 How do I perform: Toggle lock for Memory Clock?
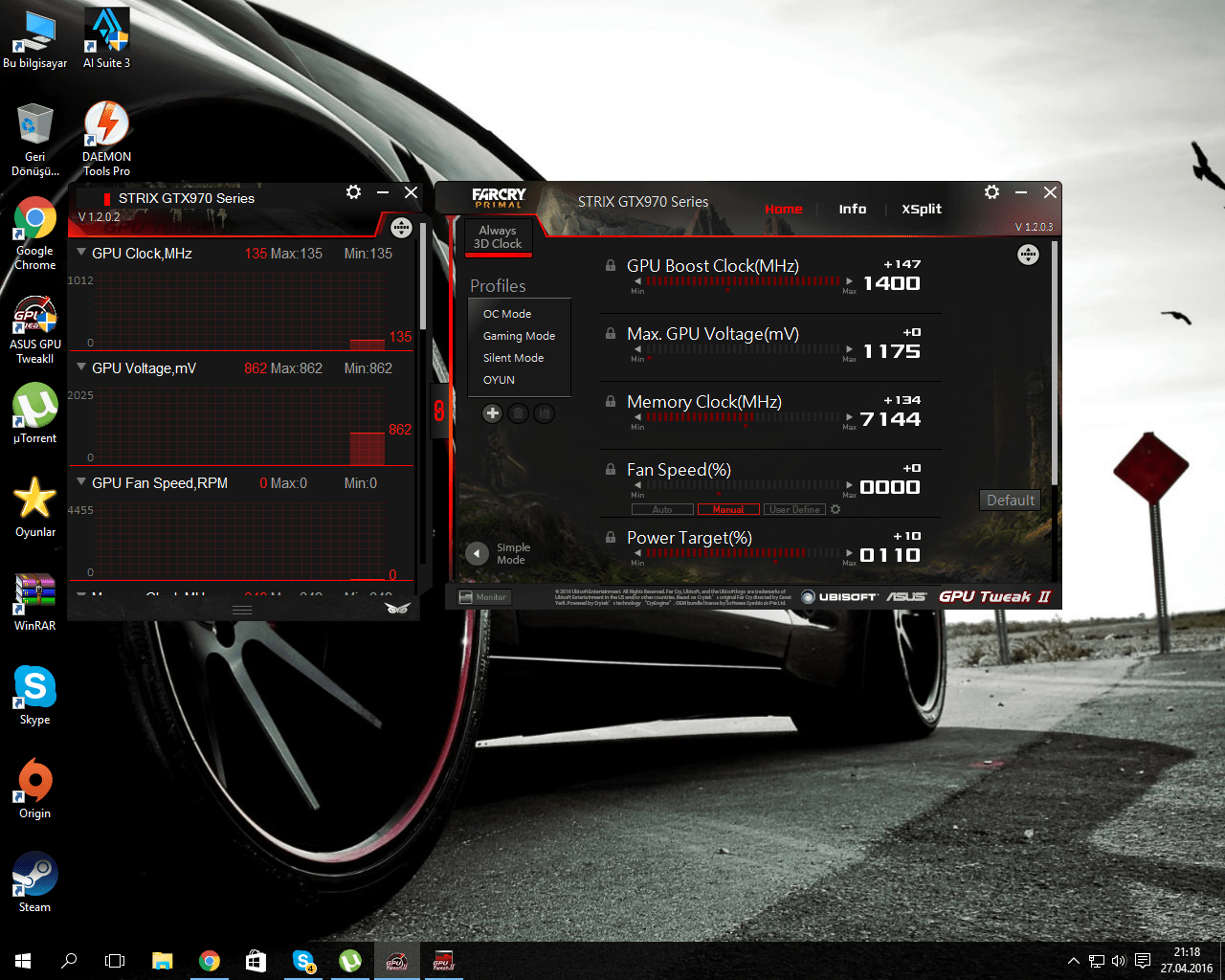(x=611, y=401)
